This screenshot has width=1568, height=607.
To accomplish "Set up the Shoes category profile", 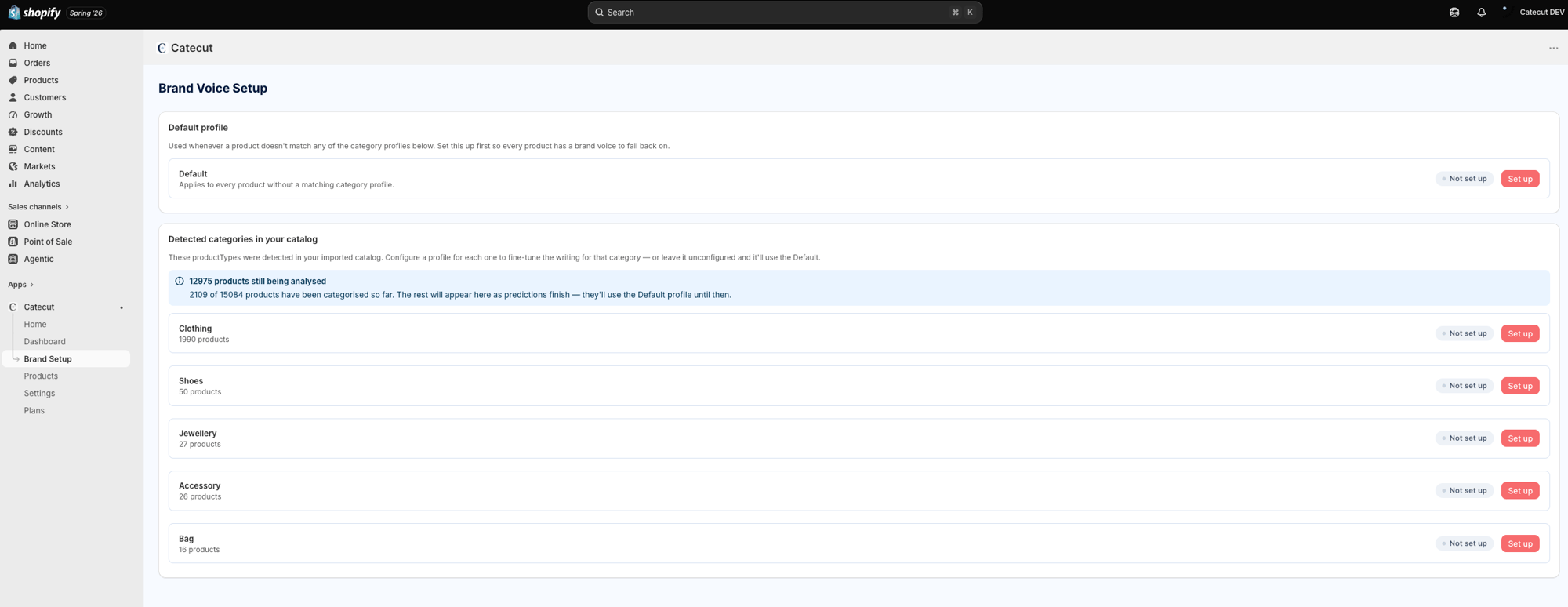I will [x=1519, y=386].
